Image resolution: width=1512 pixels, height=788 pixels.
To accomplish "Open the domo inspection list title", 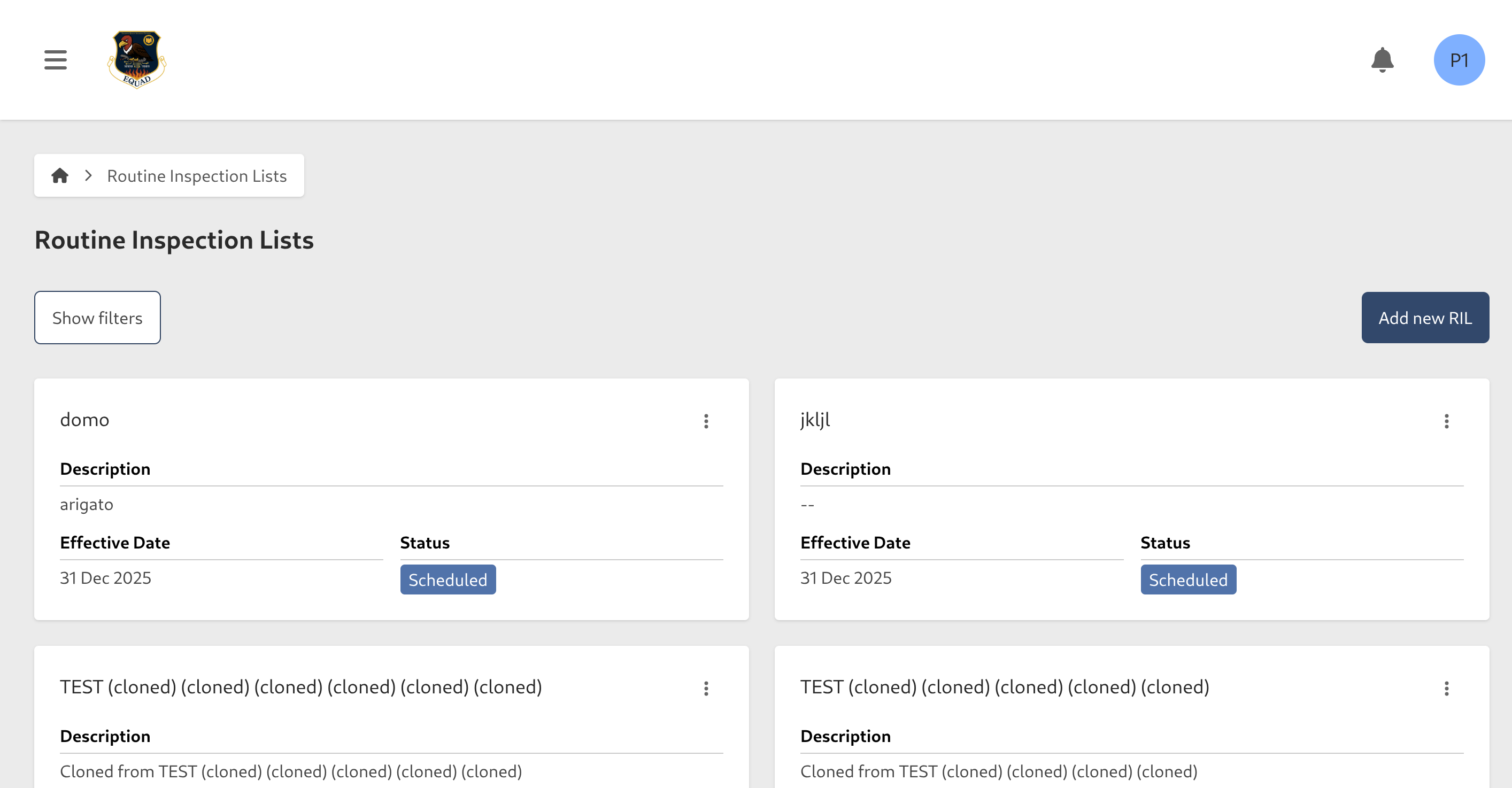I will point(84,420).
